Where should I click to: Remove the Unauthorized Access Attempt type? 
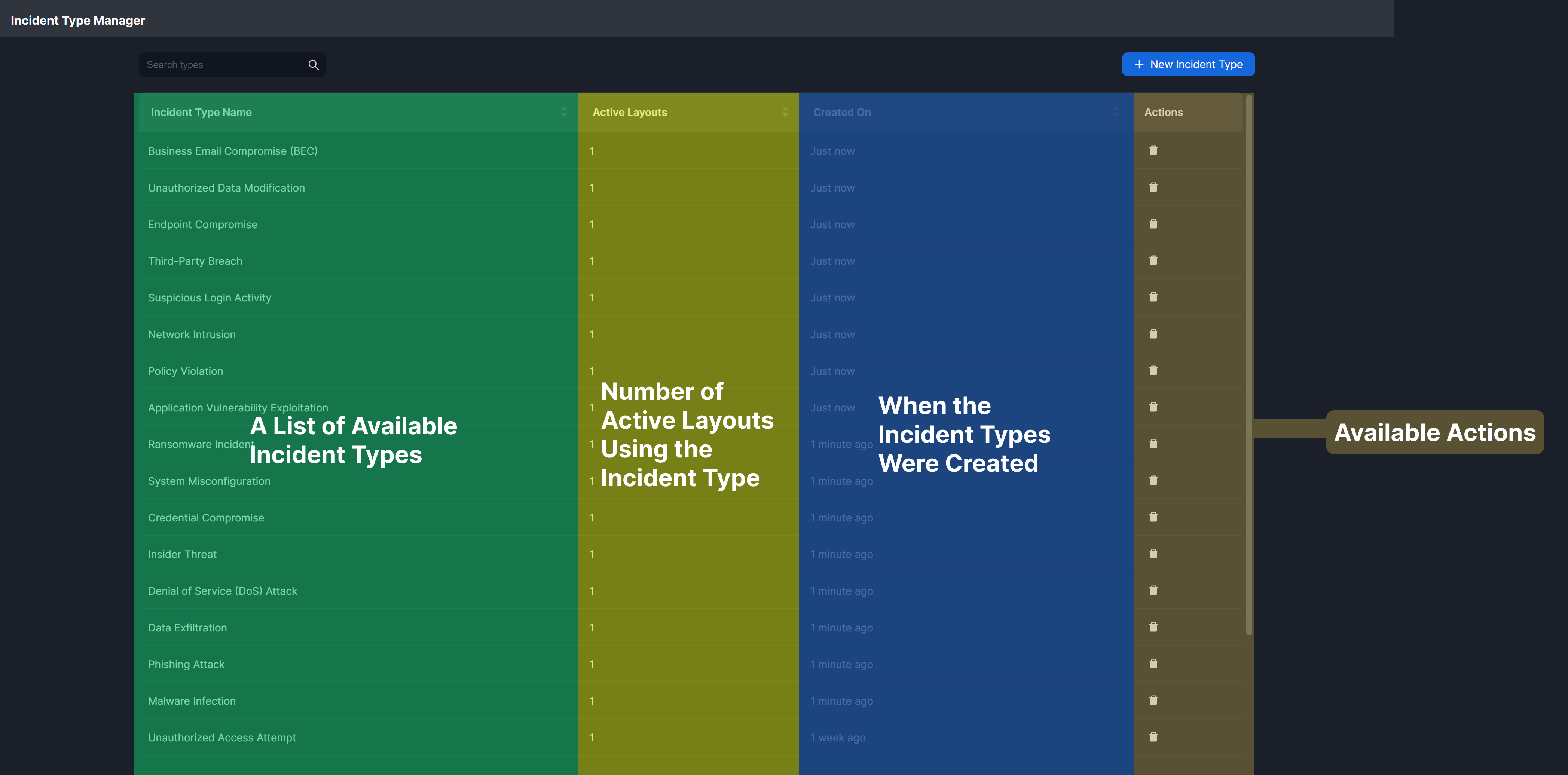tap(1153, 737)
